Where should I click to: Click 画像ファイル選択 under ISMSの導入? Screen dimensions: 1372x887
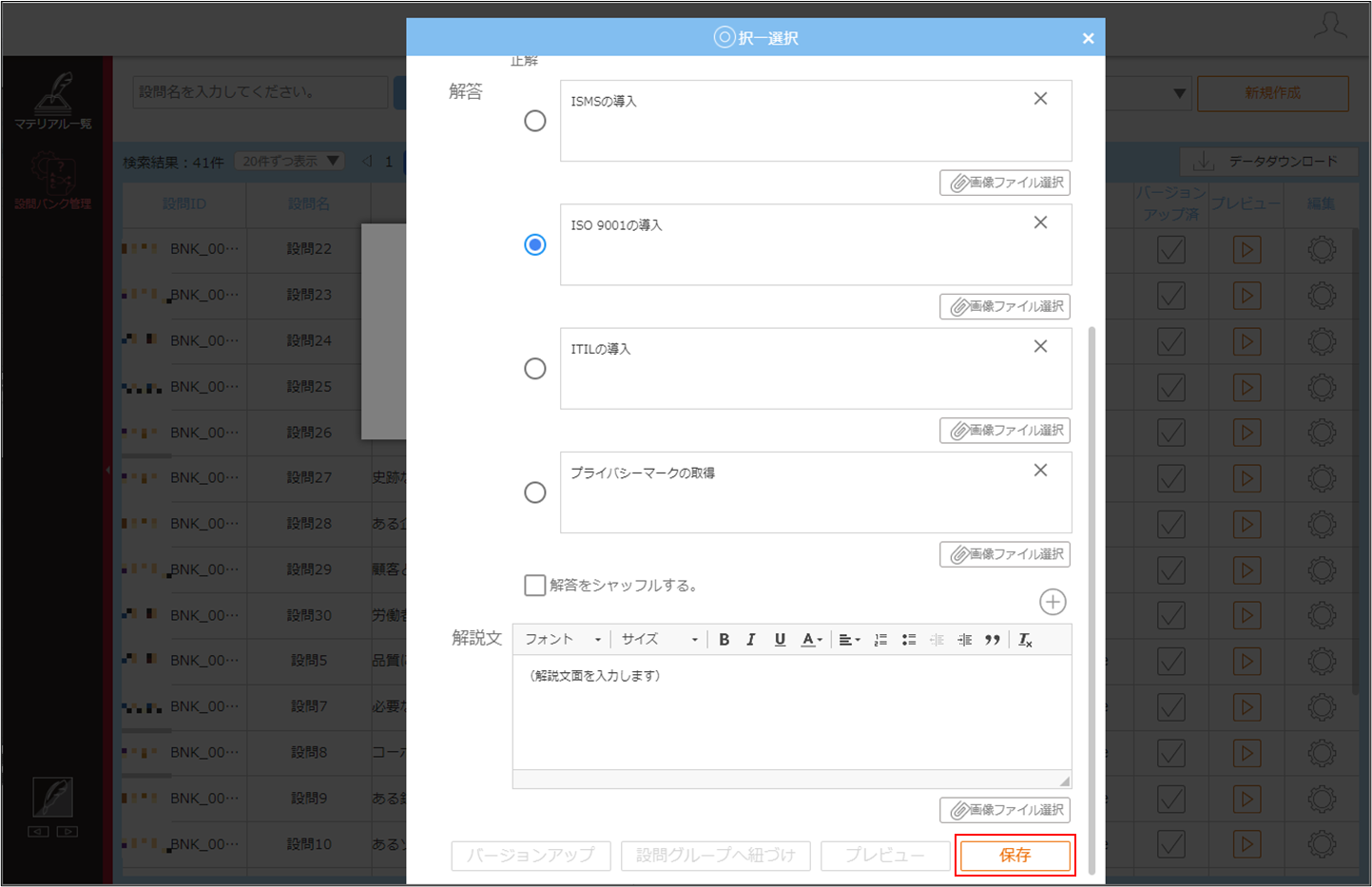click(1005, 183)
